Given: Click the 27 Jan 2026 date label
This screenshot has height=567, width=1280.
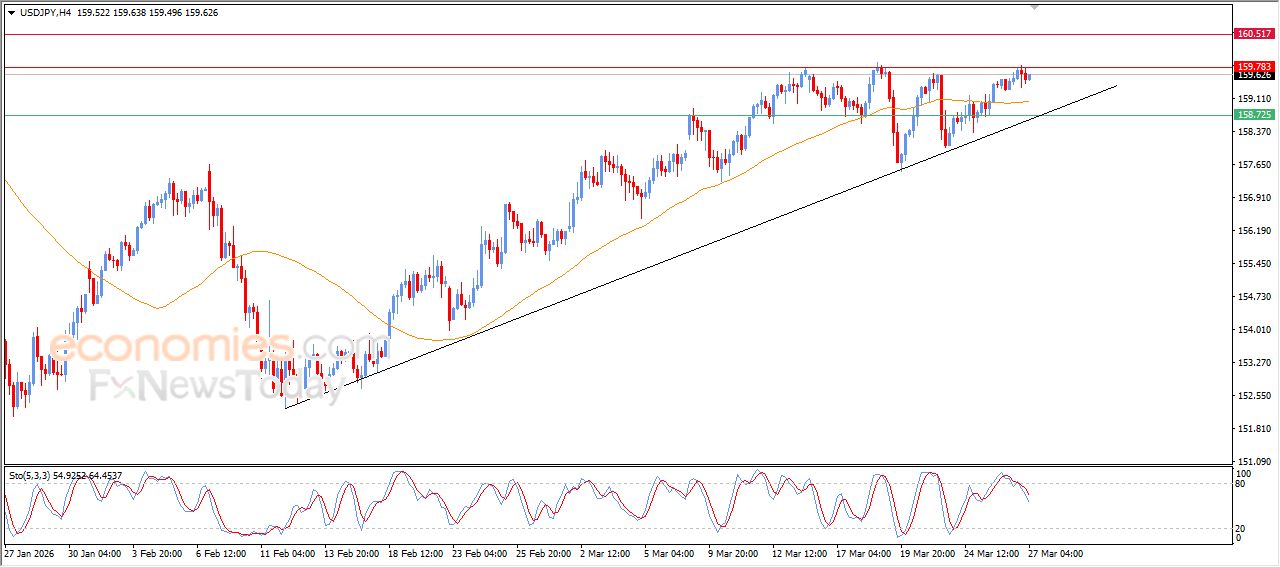Looking at the screenshot, I should point(27,553).
